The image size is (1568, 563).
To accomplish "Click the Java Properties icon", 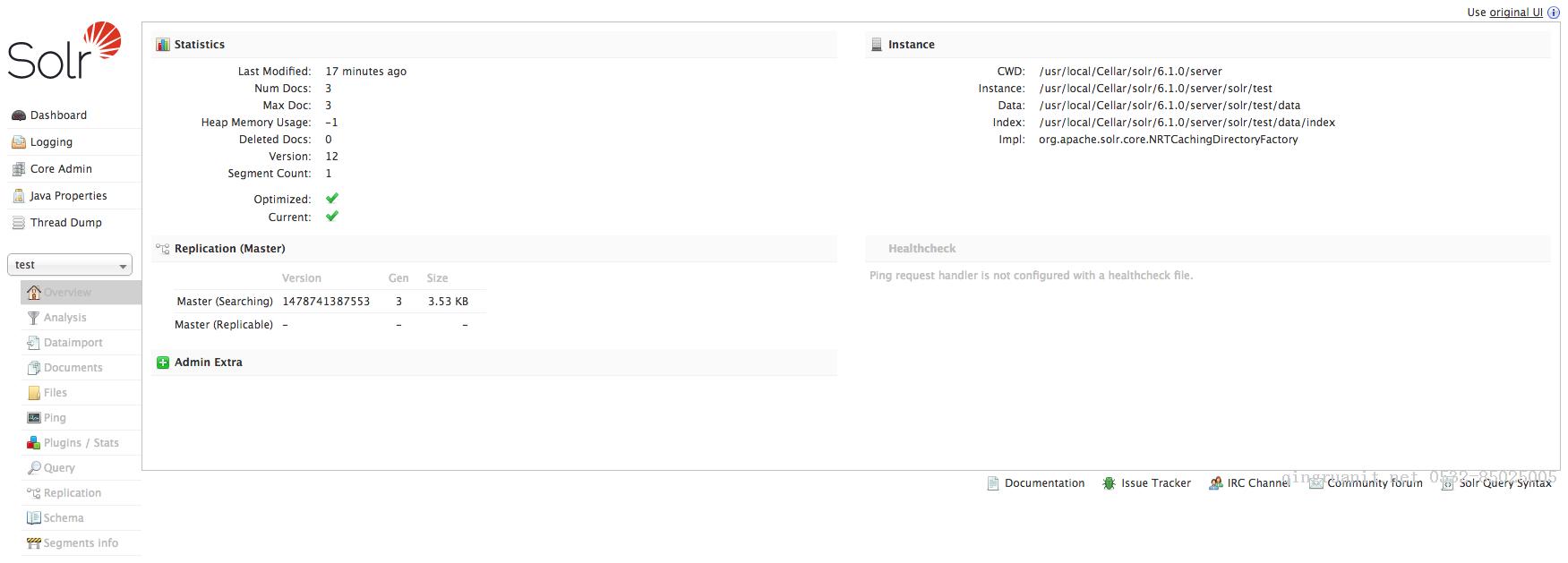I will click(x=18, y=196).
